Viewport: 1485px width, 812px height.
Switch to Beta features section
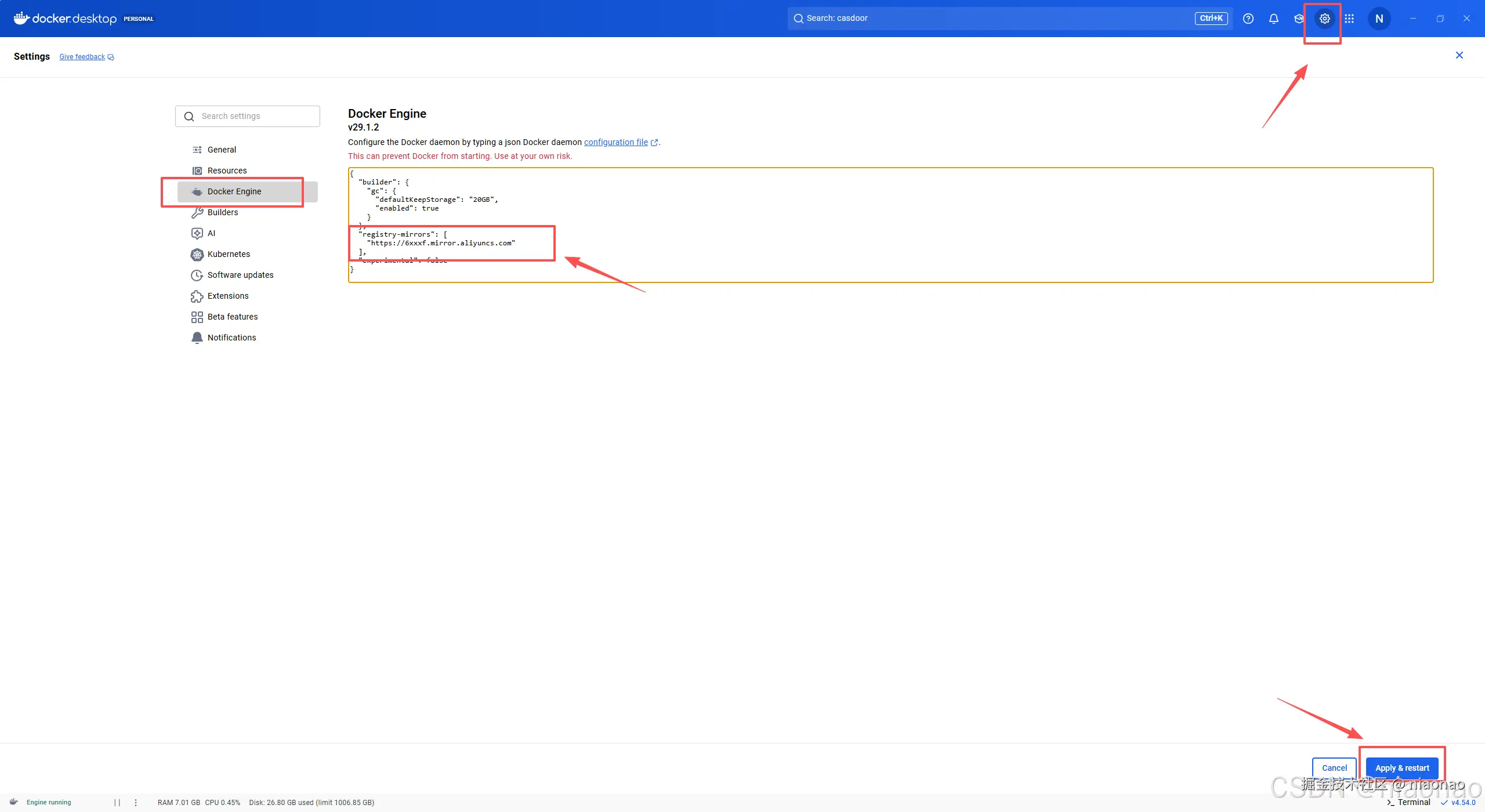(232, 317)
